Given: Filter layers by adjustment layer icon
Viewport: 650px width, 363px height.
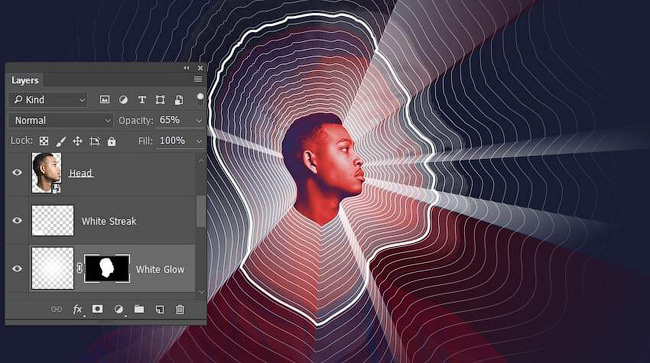Looking at the screenshot, I should click(123, 99).
